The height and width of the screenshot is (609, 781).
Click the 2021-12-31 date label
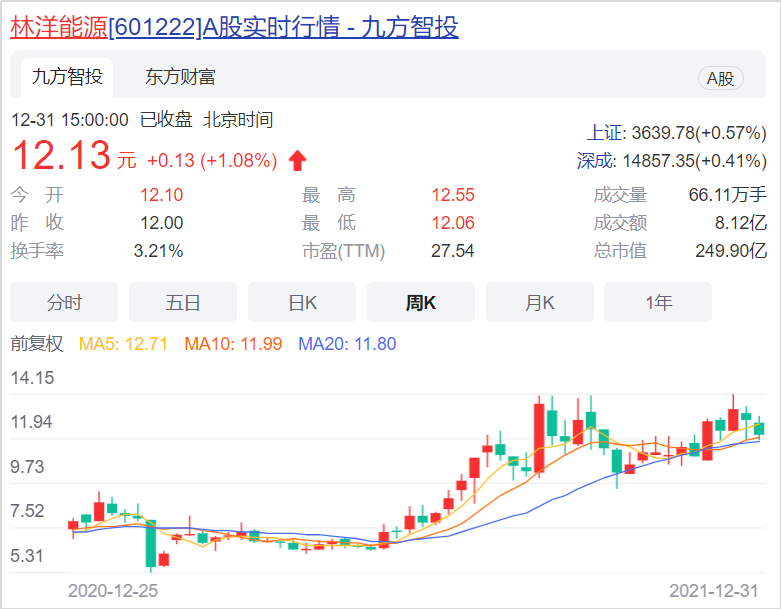coord(714,591)
